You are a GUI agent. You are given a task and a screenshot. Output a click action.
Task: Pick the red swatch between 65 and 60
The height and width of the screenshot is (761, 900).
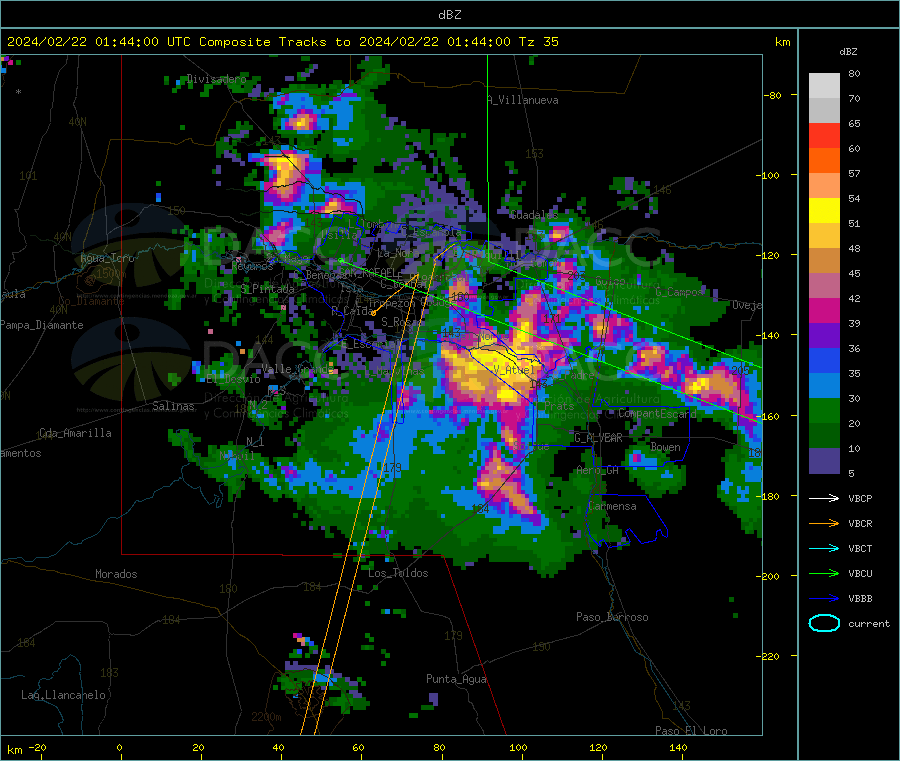824,135
